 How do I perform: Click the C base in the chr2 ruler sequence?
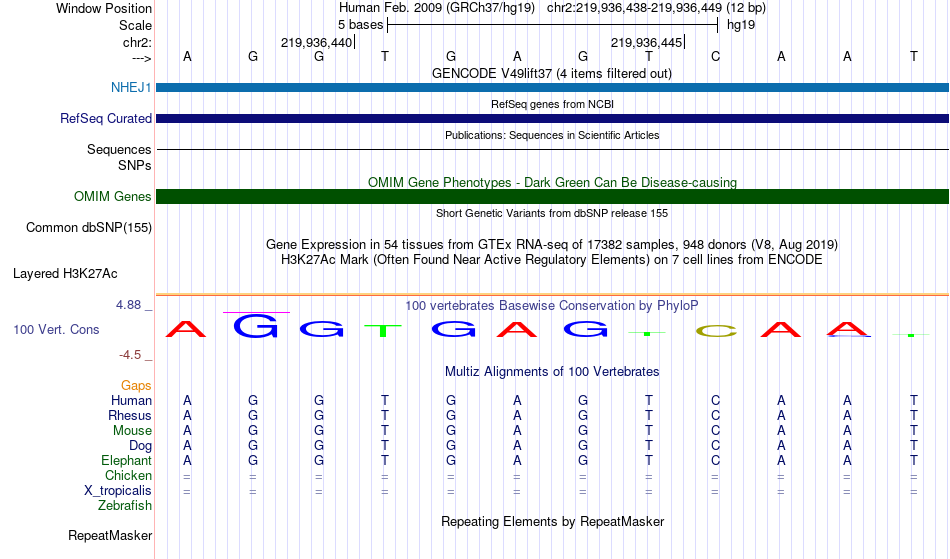pos(716,56)
